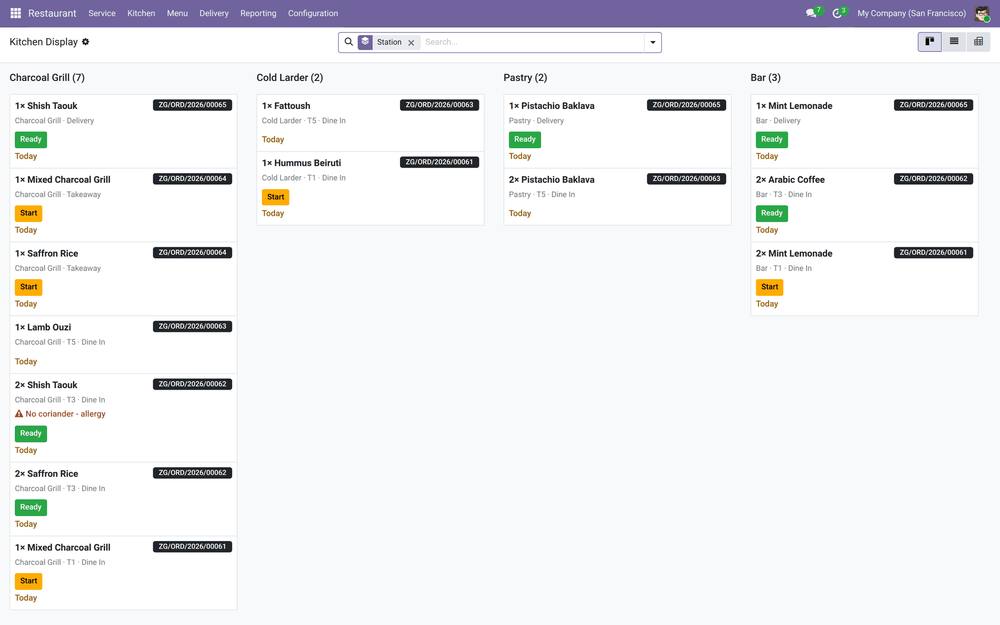Click the Kitchen Display breadcrumb title
Image resolution: width=1000 pixels, height=625 pixels.
click(43, 41)
